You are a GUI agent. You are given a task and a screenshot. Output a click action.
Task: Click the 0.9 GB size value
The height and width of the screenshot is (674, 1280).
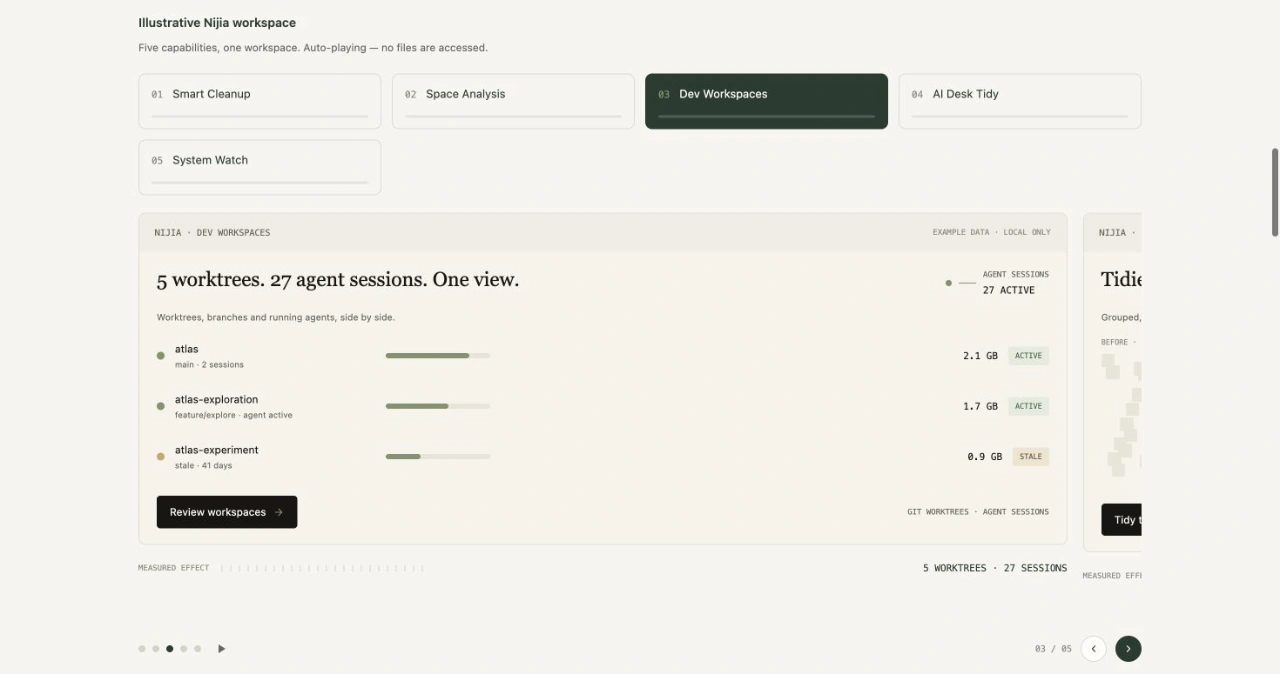point(984,456)
